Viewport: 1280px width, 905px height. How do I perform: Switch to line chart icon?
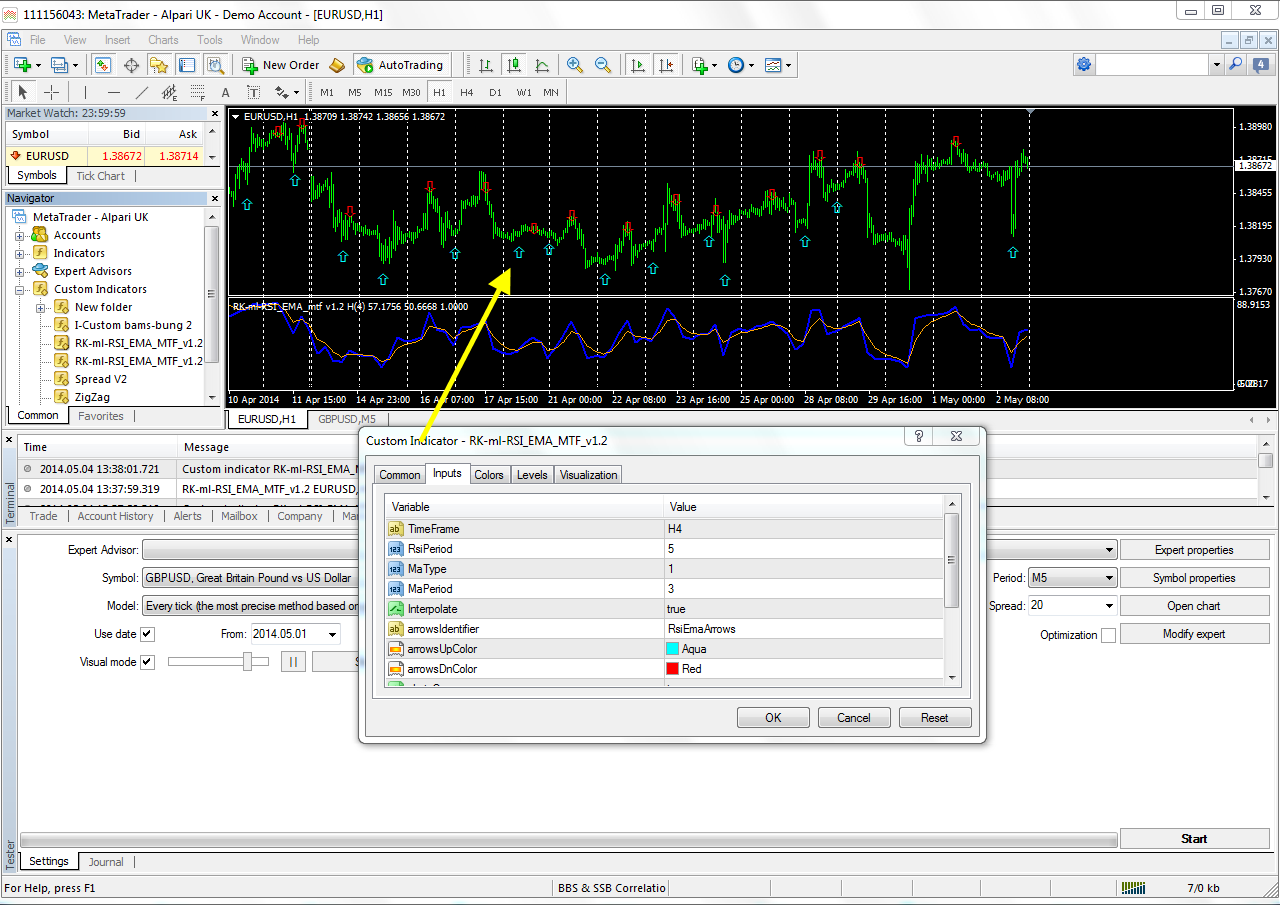coord(542,65)
